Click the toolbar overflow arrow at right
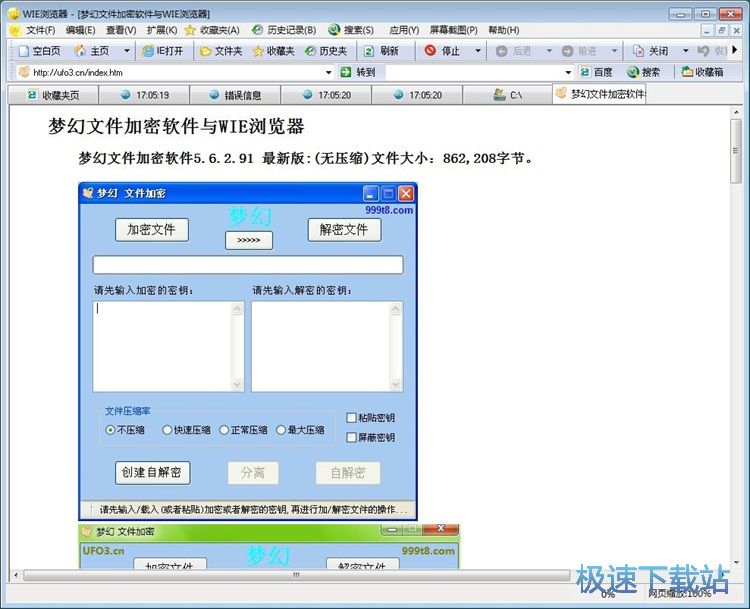Screen dimensions: 750x609 (735, 50)
